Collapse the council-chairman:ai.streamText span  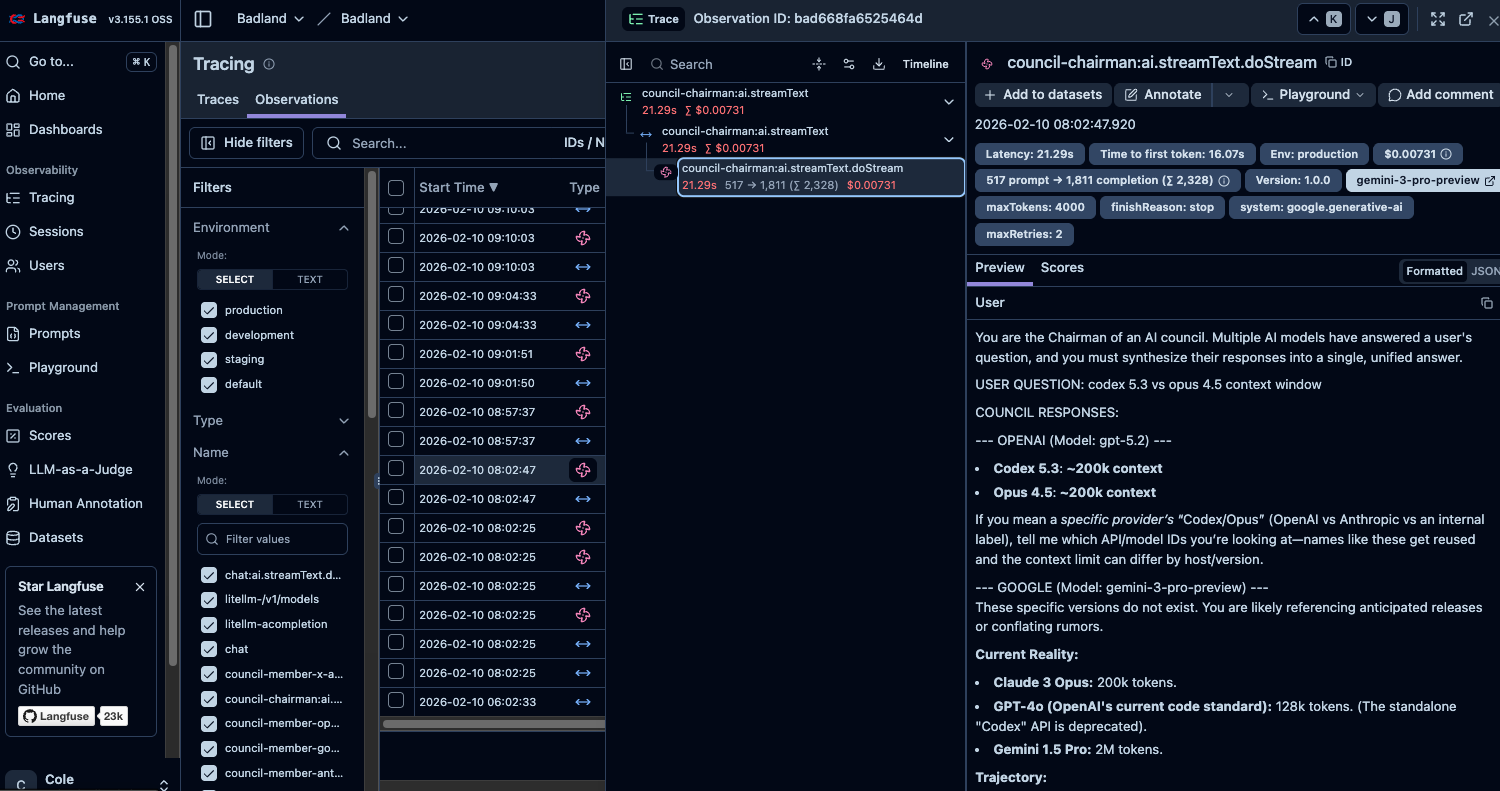coord(948,101)
